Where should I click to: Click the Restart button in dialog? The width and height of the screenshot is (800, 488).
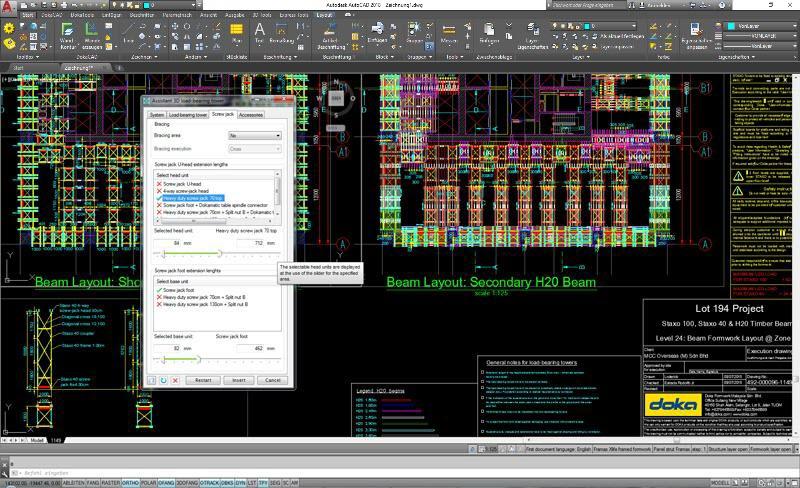click(203, 381)
